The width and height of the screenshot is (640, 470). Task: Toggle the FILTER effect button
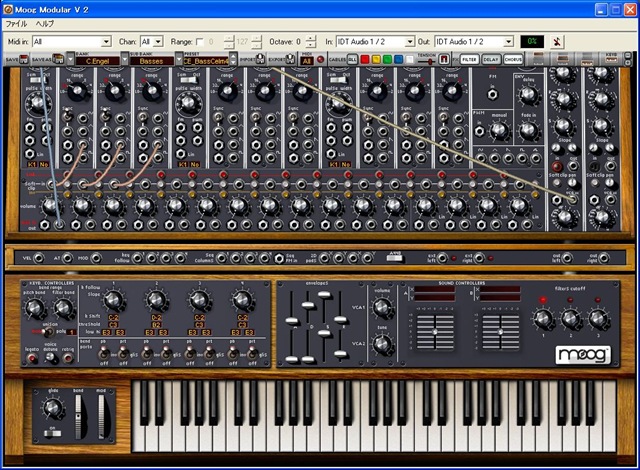pyautogui.click(x=469, y=60)
